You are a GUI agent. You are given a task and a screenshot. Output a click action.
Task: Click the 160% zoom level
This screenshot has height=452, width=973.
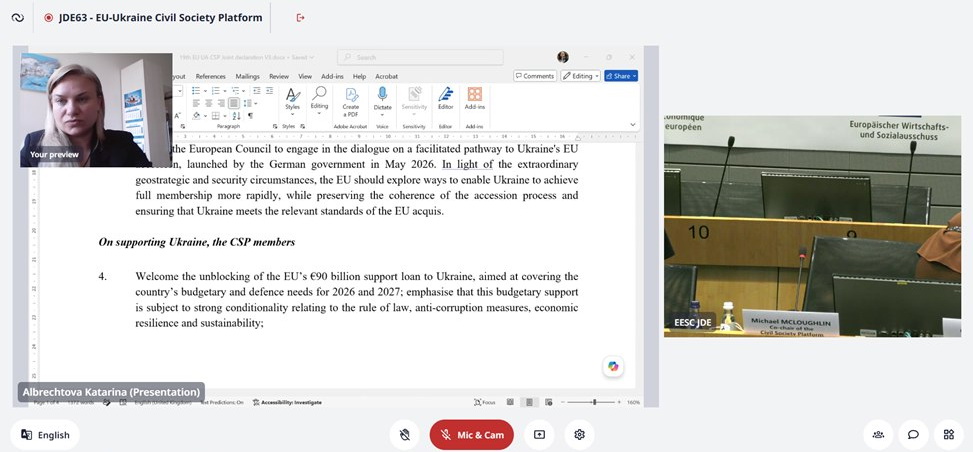633,402
